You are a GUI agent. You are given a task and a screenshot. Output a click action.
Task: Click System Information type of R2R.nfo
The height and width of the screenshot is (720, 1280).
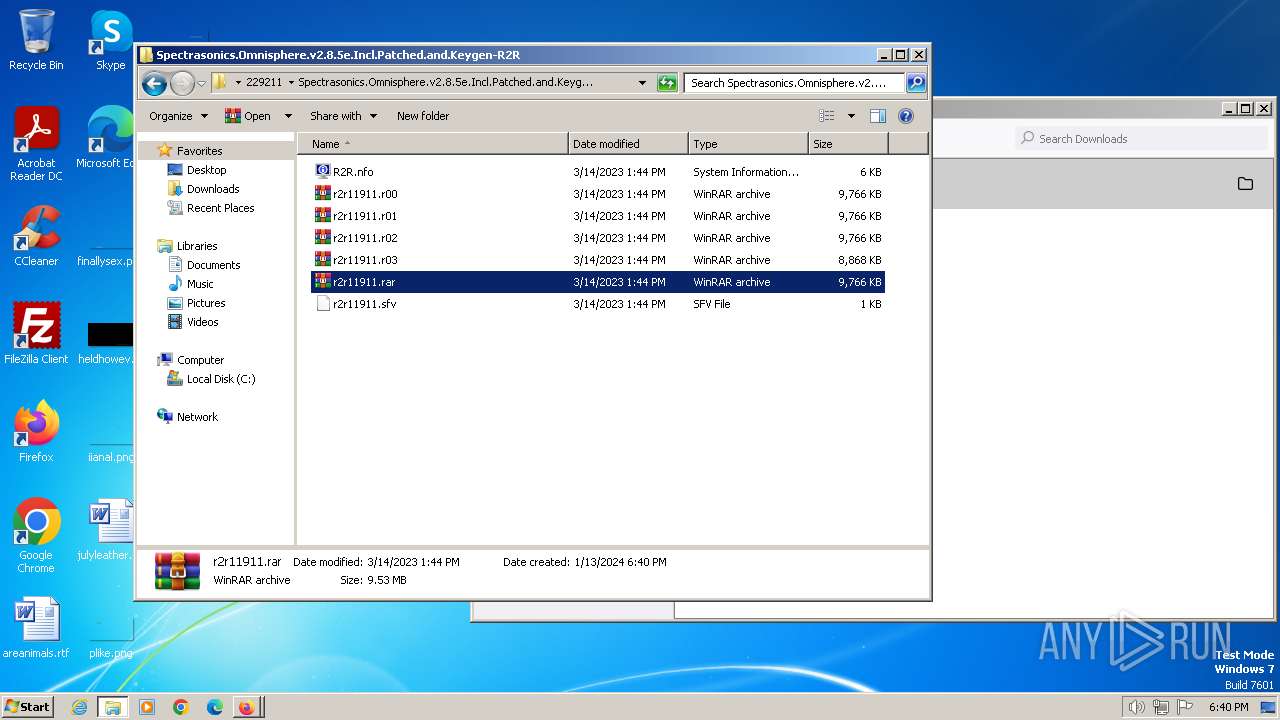(746, 172)
